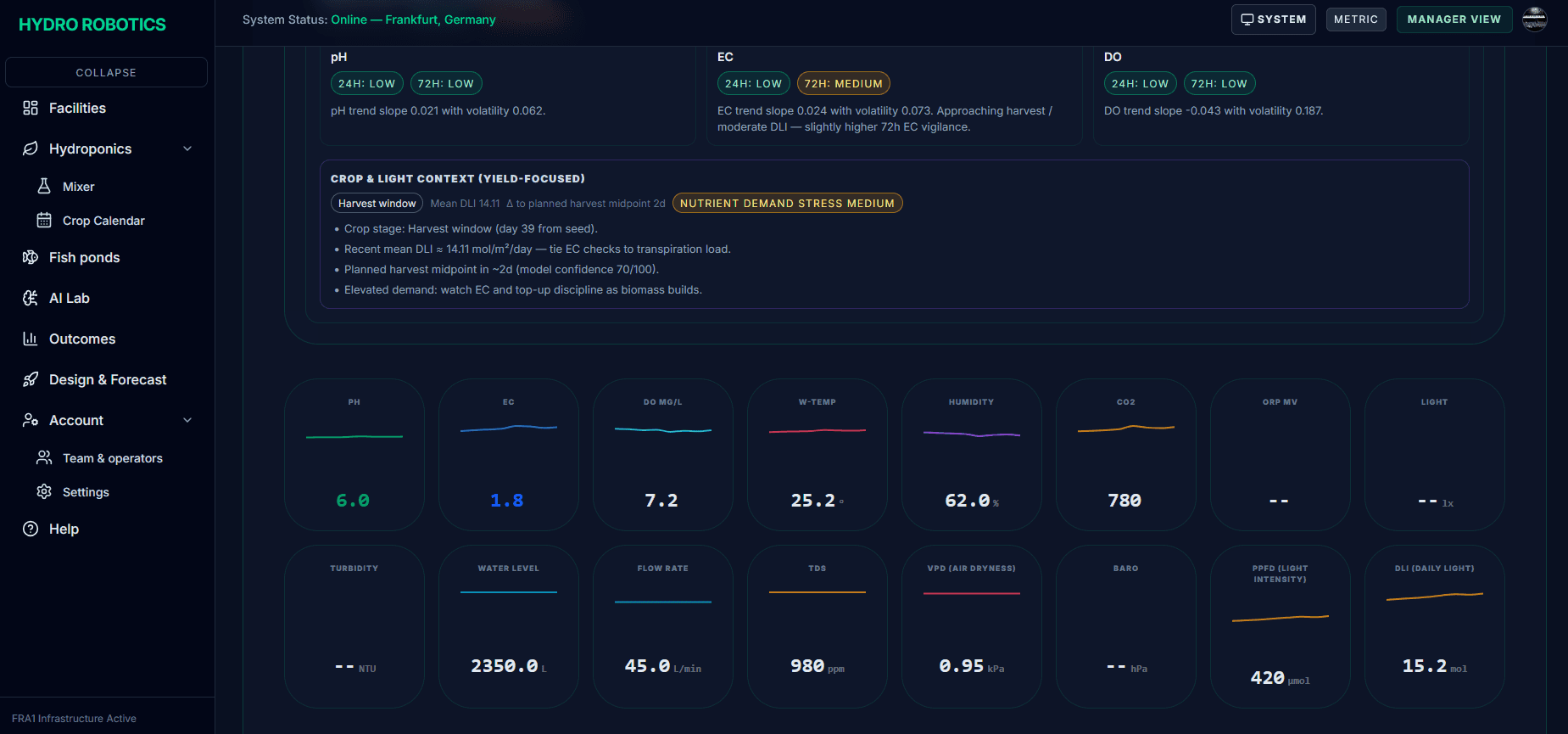The height and width of the screenshot is (734, 1568).
Task: Switch MANAGER VIEW mode
Action: click(1454, 20)
